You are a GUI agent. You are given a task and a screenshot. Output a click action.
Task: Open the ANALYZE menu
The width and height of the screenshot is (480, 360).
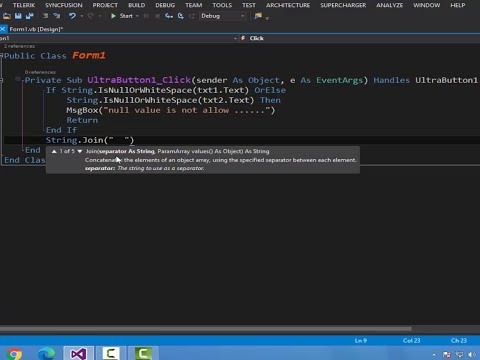click(x=389, y=5)
